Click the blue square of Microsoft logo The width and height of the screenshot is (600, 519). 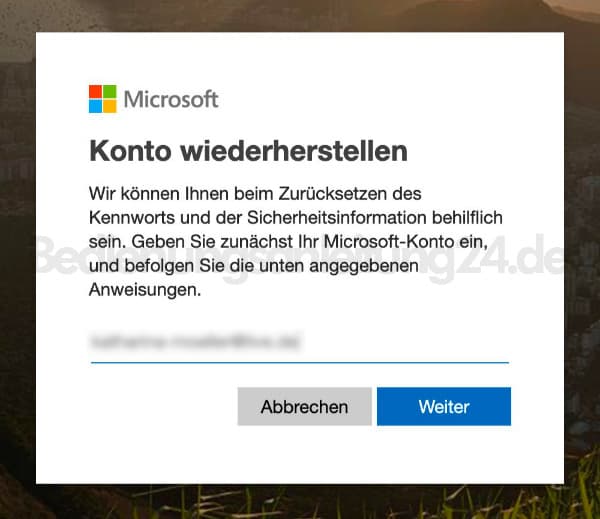[95, 106]
